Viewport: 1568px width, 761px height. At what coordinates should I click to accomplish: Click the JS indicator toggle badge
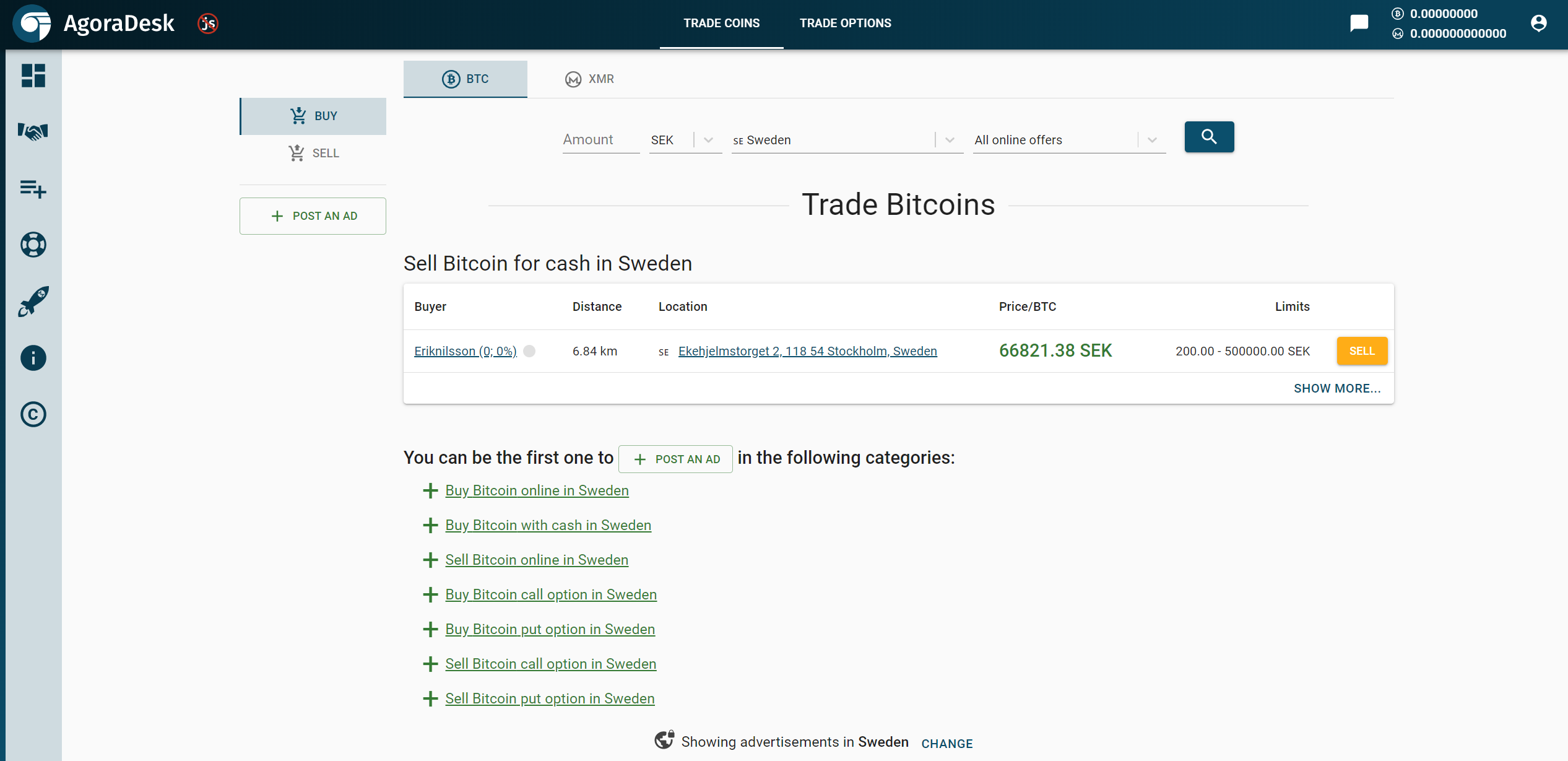point(207,22)
